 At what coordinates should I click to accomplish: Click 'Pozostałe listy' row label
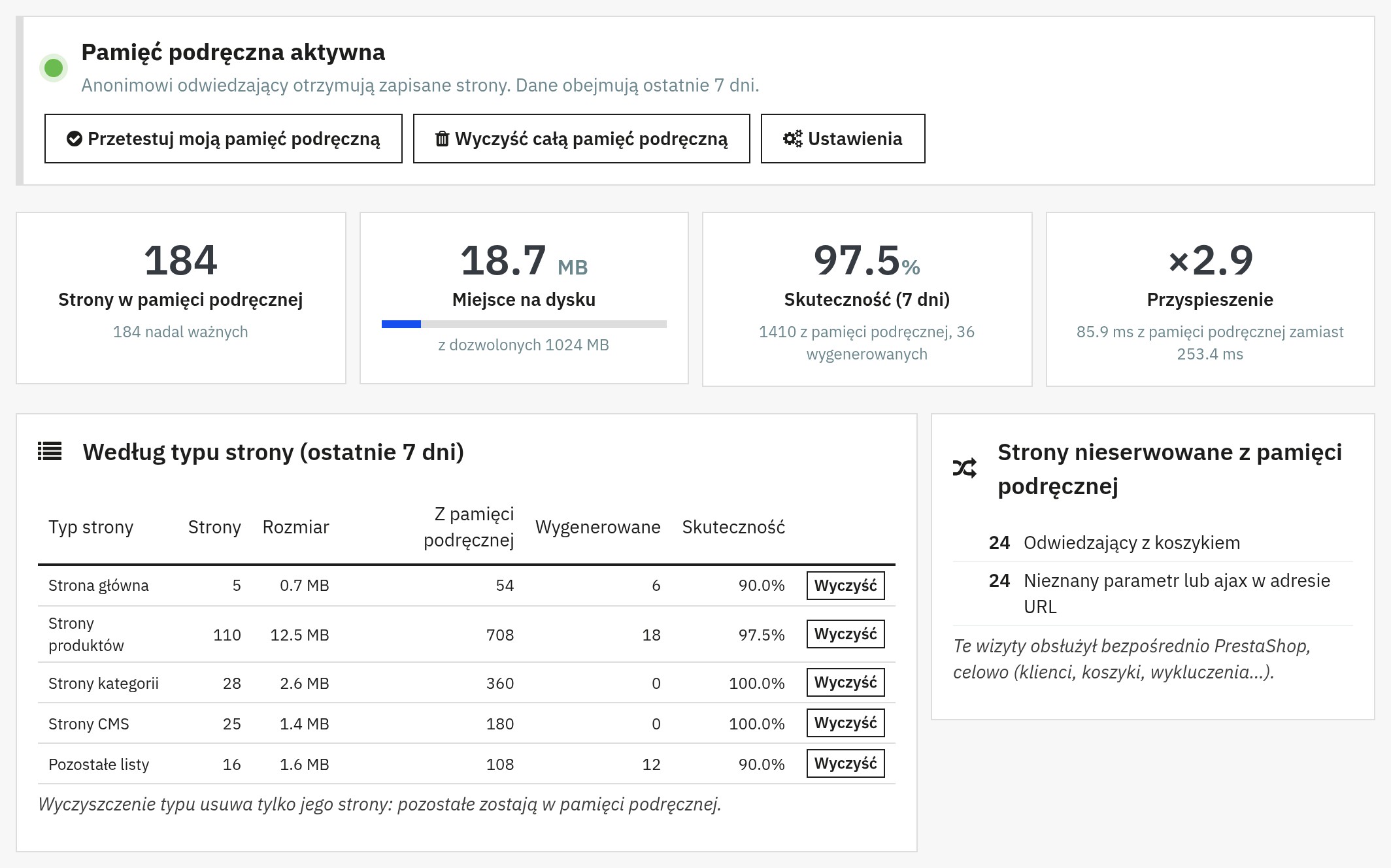(99, 765)
